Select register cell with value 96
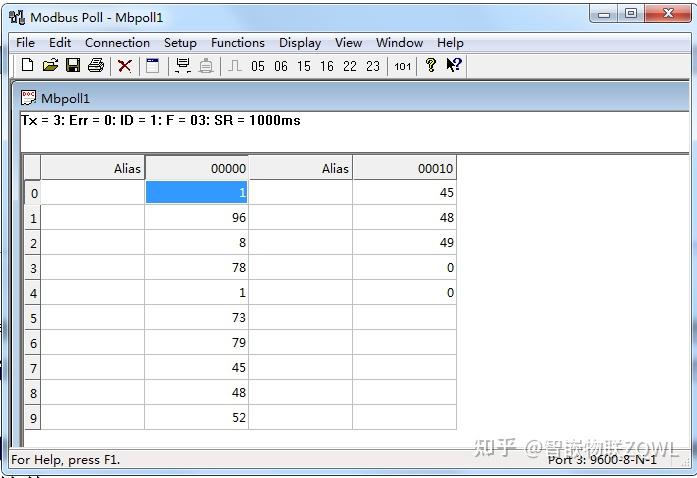The width and height of the screenshot is (697, 478). coord(196,217)
